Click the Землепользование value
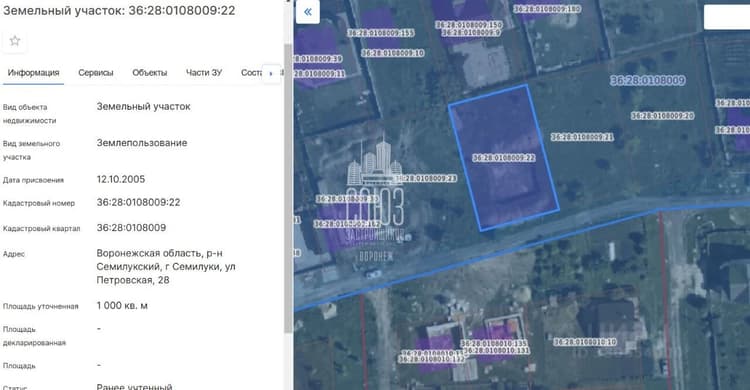 coord(142,143)
